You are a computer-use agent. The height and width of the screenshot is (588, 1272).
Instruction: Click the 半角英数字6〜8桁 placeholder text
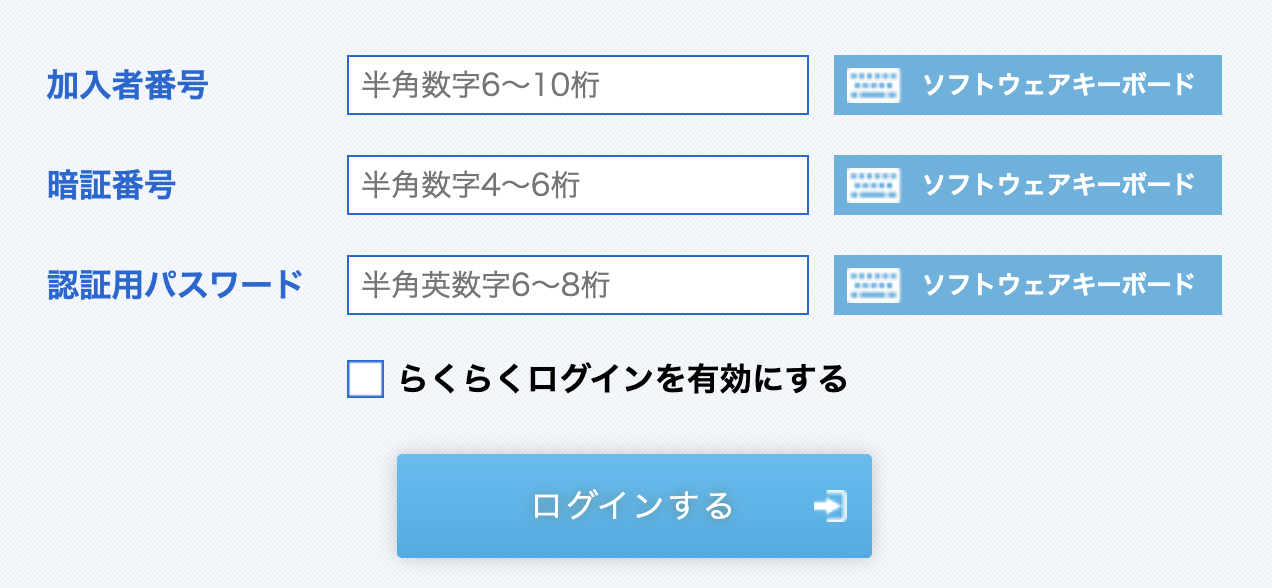(x=485, y=285)
